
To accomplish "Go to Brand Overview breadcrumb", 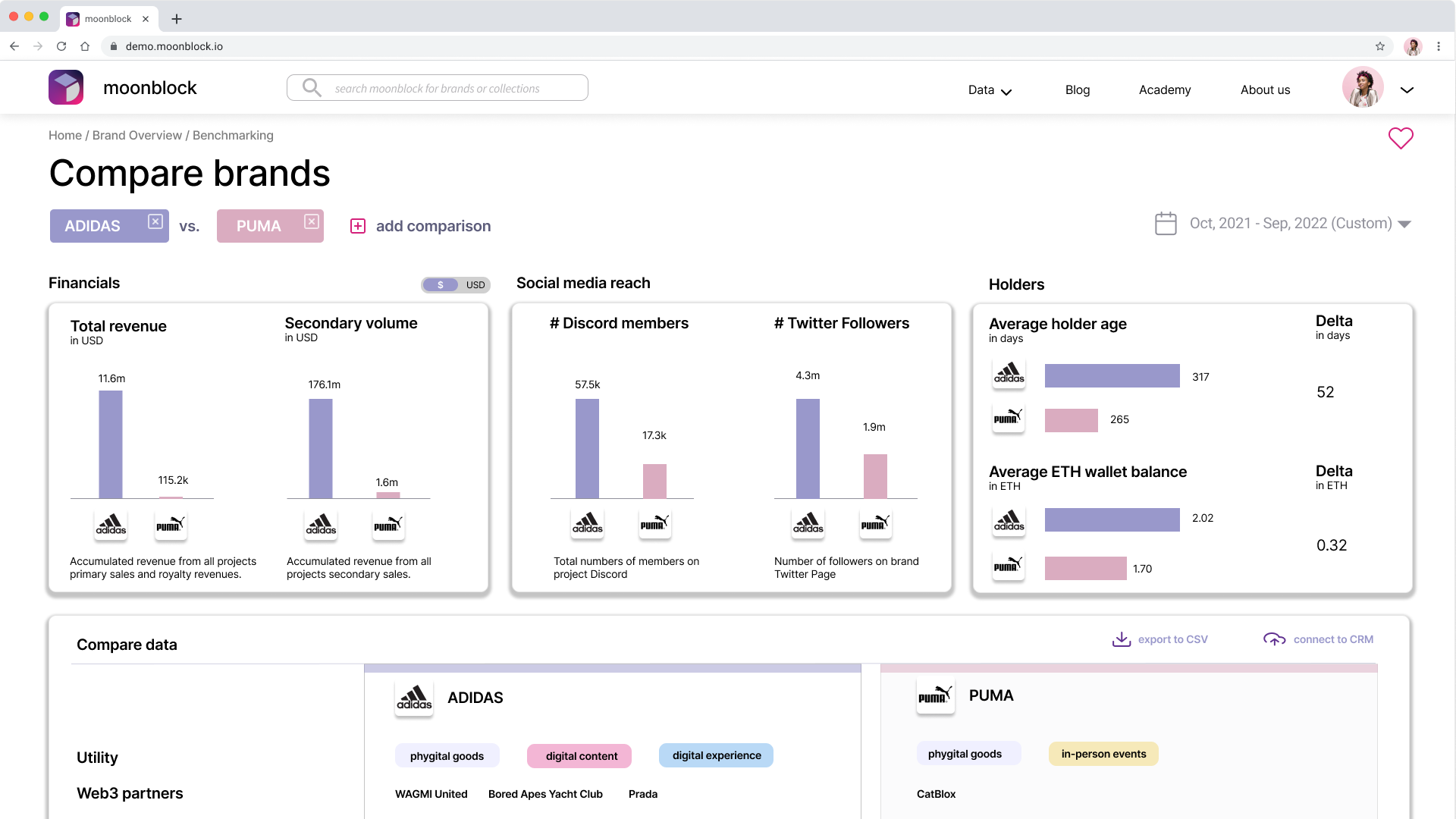I will tap(137, 135).
